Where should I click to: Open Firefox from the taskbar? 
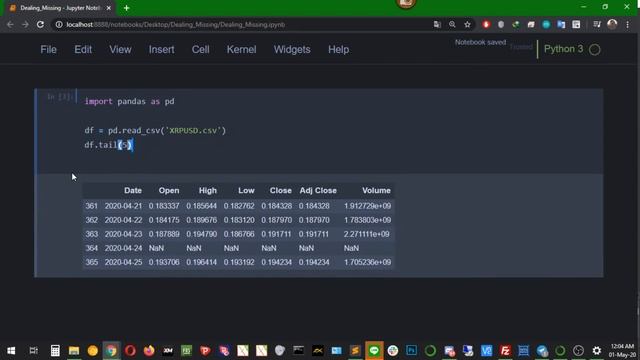pos(149,351)
